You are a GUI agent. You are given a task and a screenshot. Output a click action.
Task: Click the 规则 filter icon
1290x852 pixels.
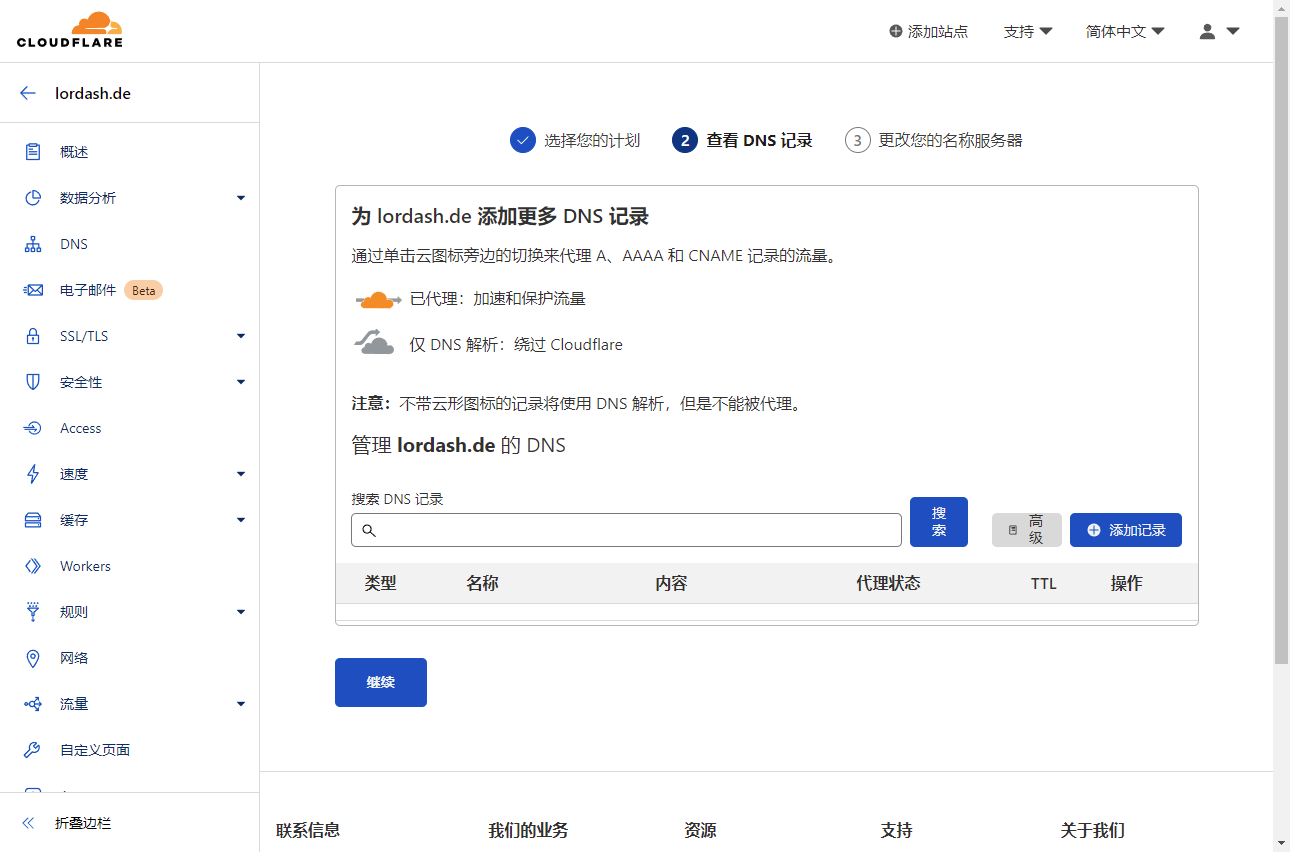(x=33, y=612)
